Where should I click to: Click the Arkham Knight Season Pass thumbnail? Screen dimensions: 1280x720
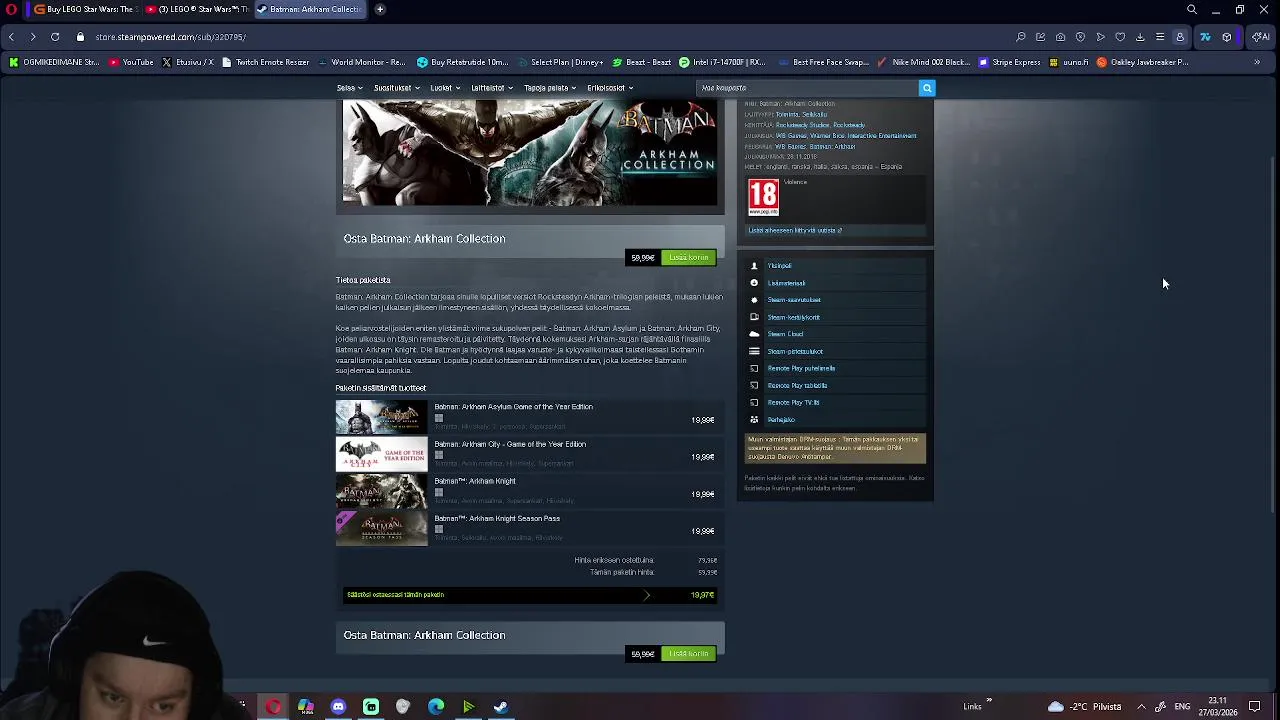coord(381,529)
